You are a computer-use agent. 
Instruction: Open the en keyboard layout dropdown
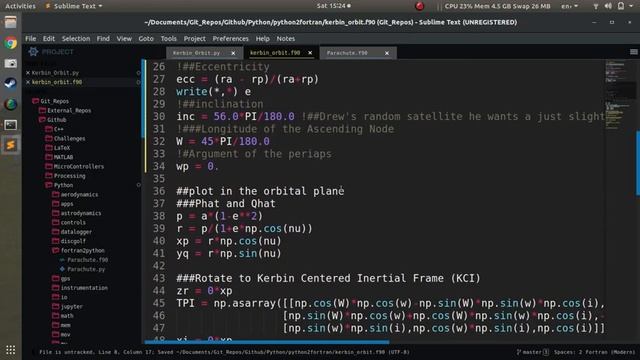pos(569,6)
